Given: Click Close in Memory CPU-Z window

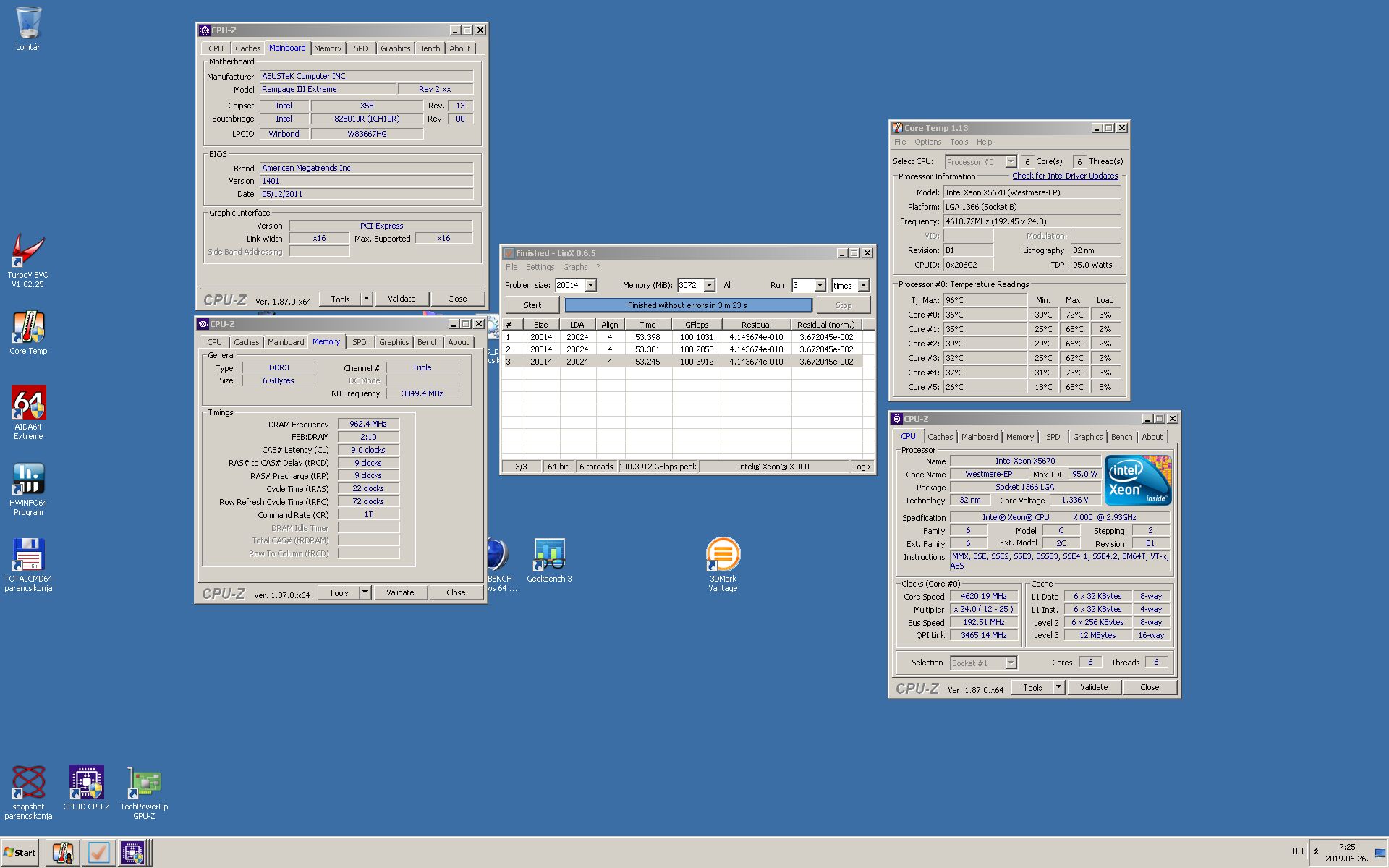Looking at the screenshot, I should point(456,592).
